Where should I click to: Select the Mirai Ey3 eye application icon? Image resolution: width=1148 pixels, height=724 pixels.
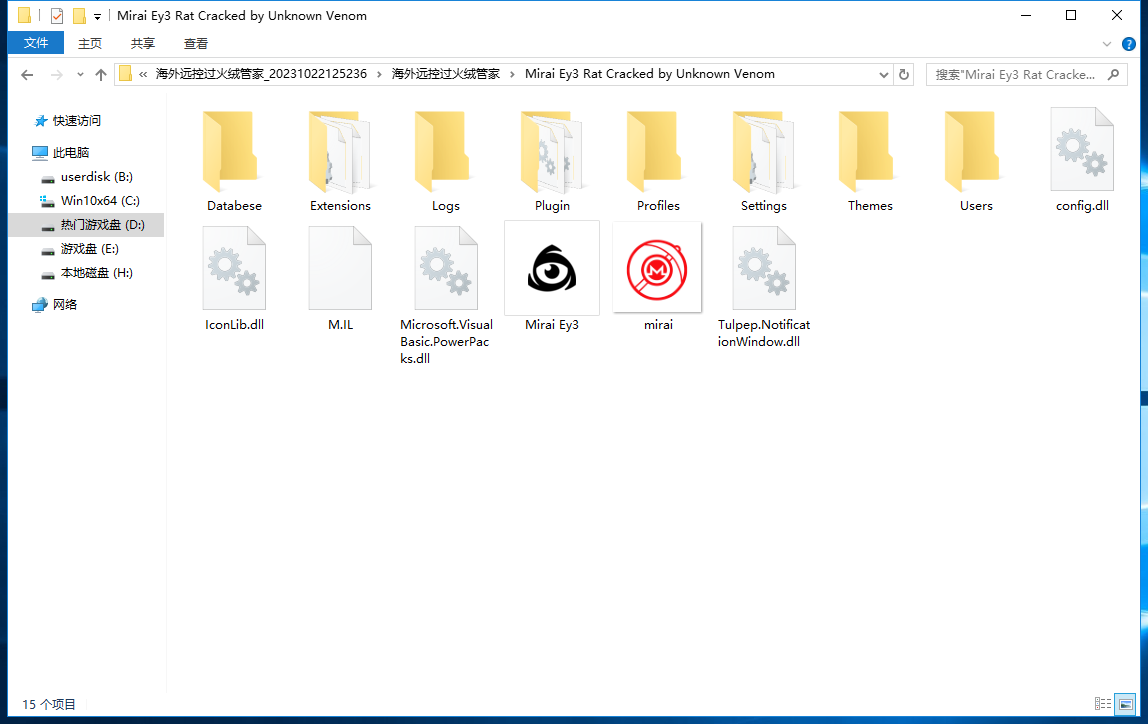(x=551, y=268)
